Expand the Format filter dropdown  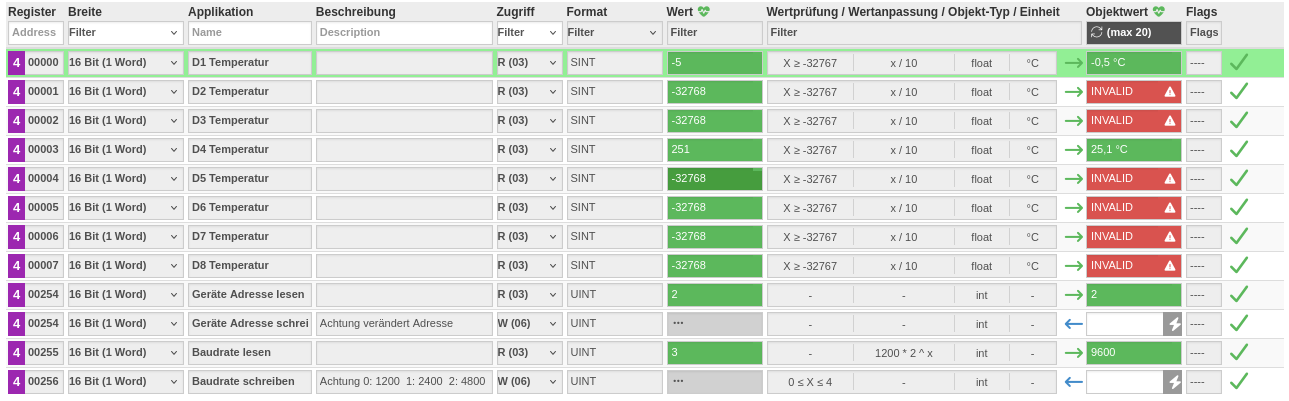614,32
